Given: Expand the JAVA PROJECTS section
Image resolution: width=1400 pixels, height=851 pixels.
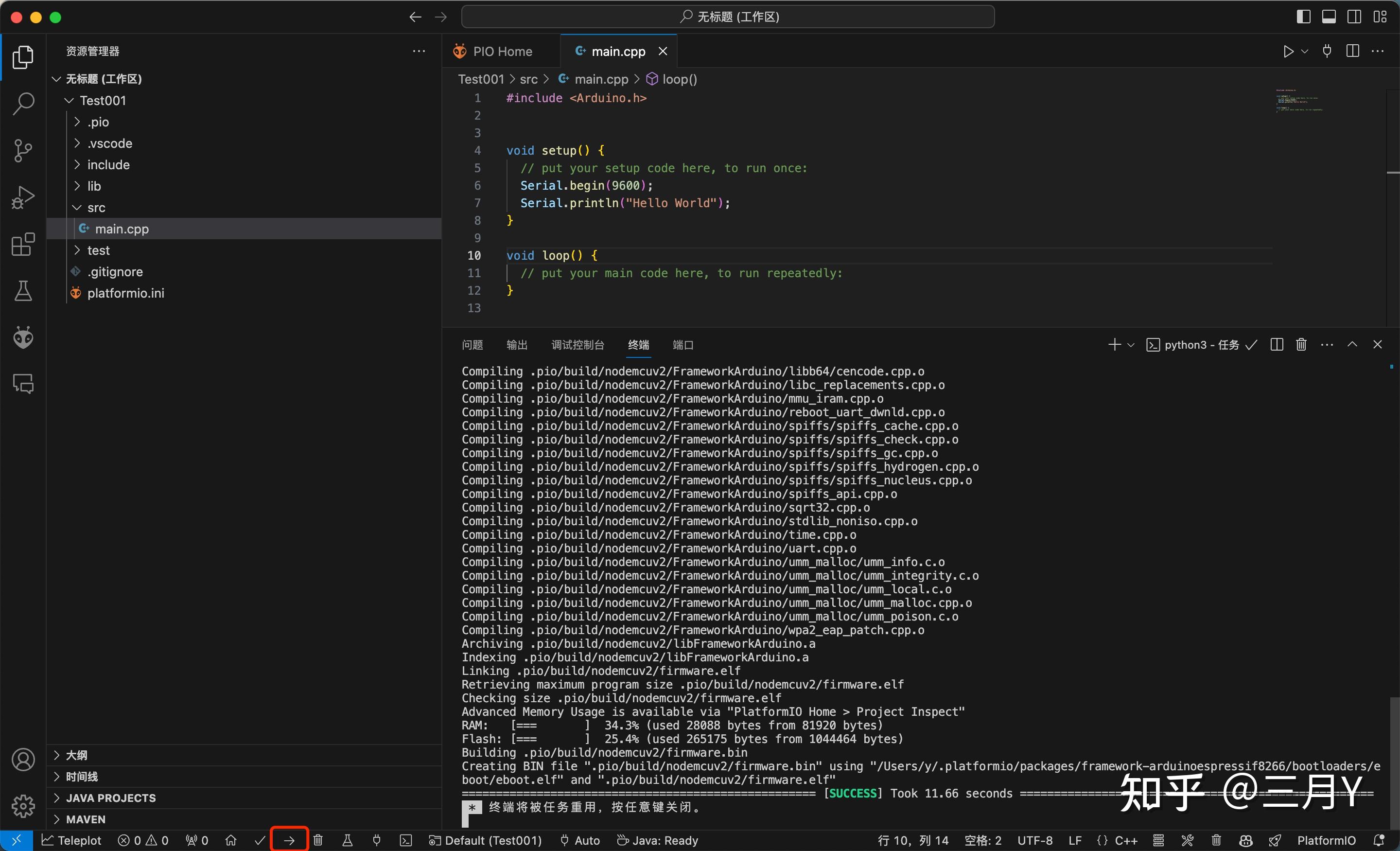Looking at the screenshot, I should point(245,798).
